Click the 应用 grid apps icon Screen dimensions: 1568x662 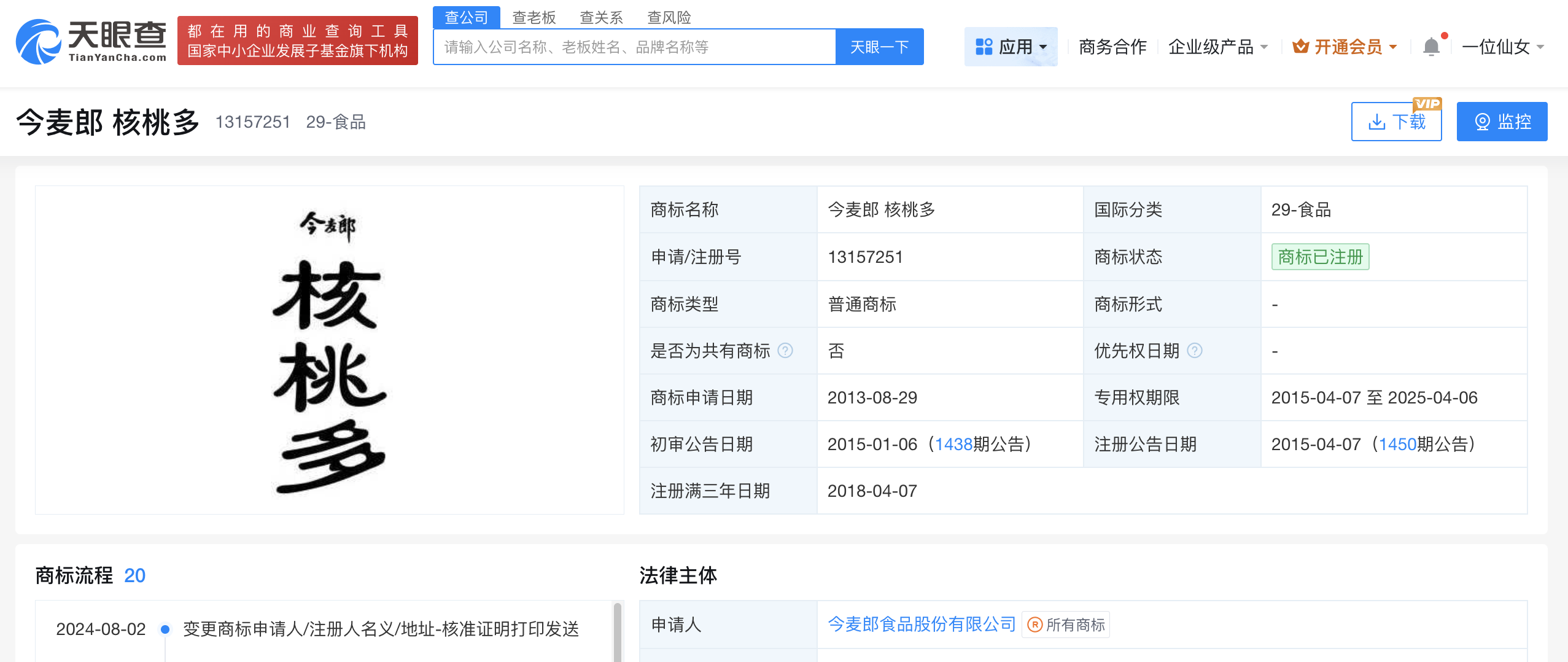pos(984,47)
